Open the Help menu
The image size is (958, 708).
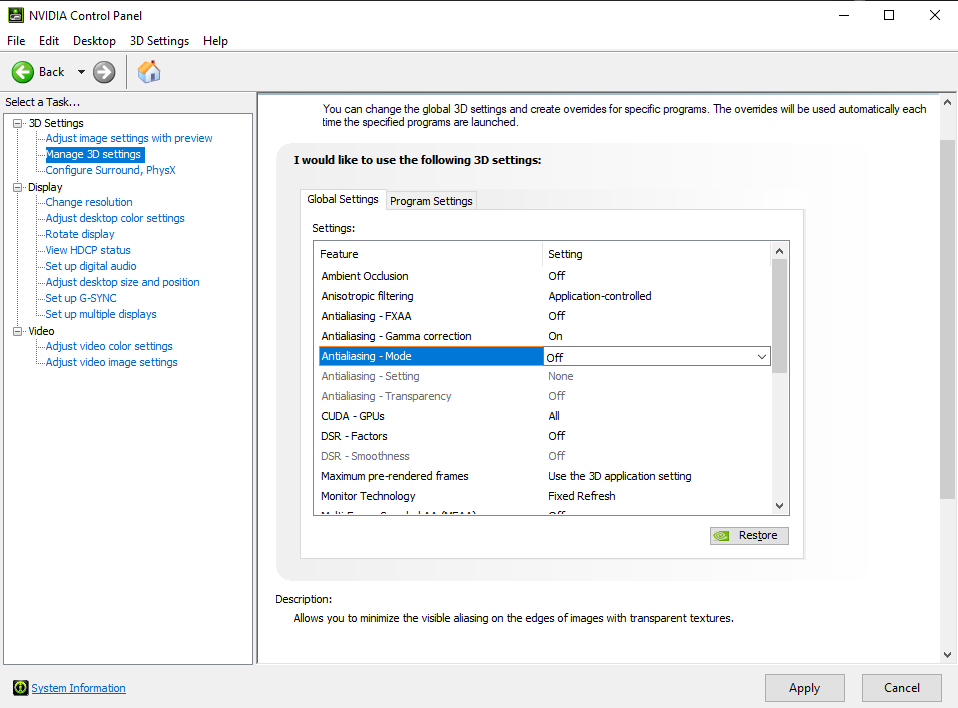click(215, 41)
